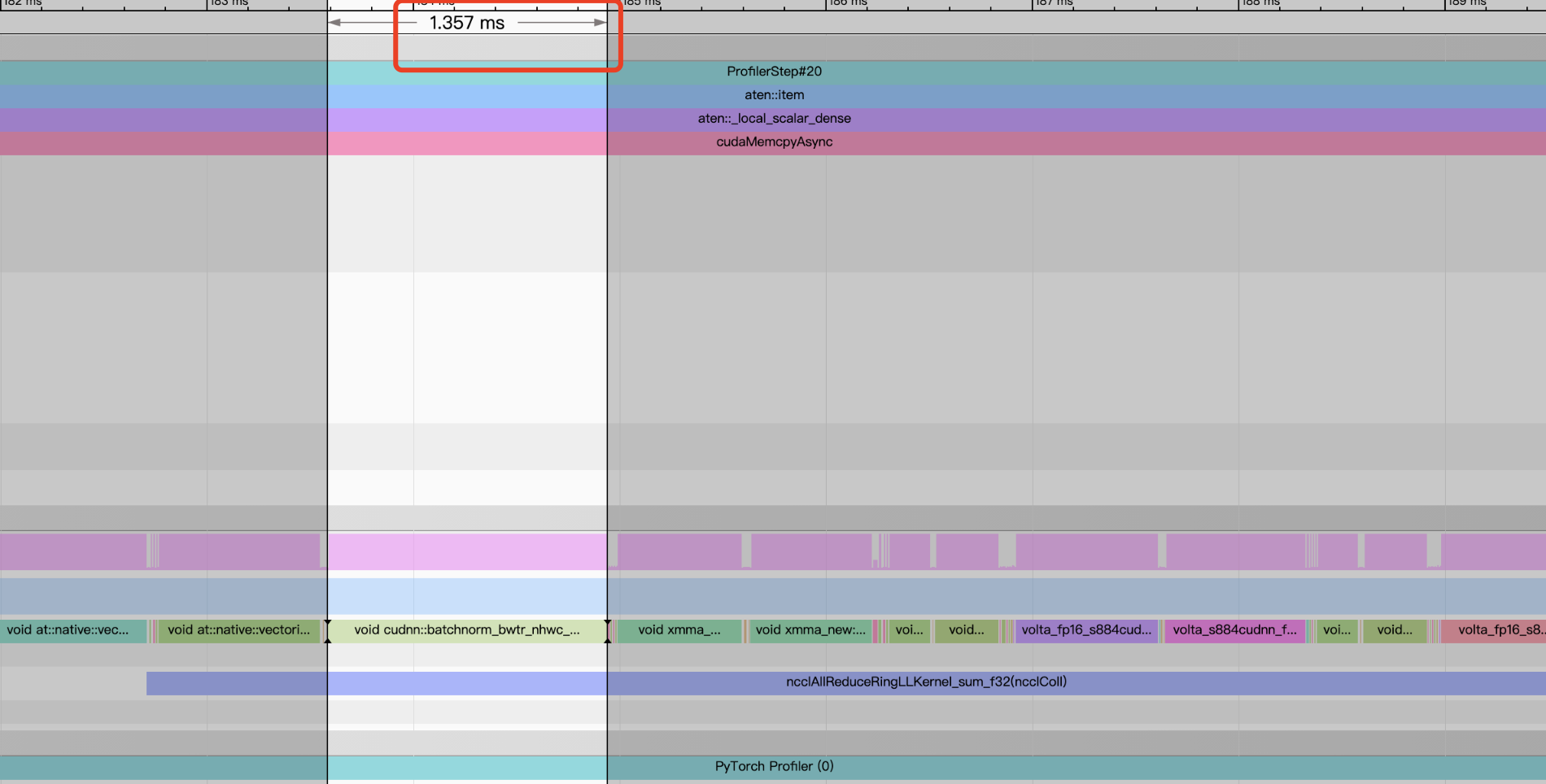Click the cudaMemcpyAsync event bar
Image resolution: width=1546 pixels, height=784 pixels.
click(x=773, y=142)
